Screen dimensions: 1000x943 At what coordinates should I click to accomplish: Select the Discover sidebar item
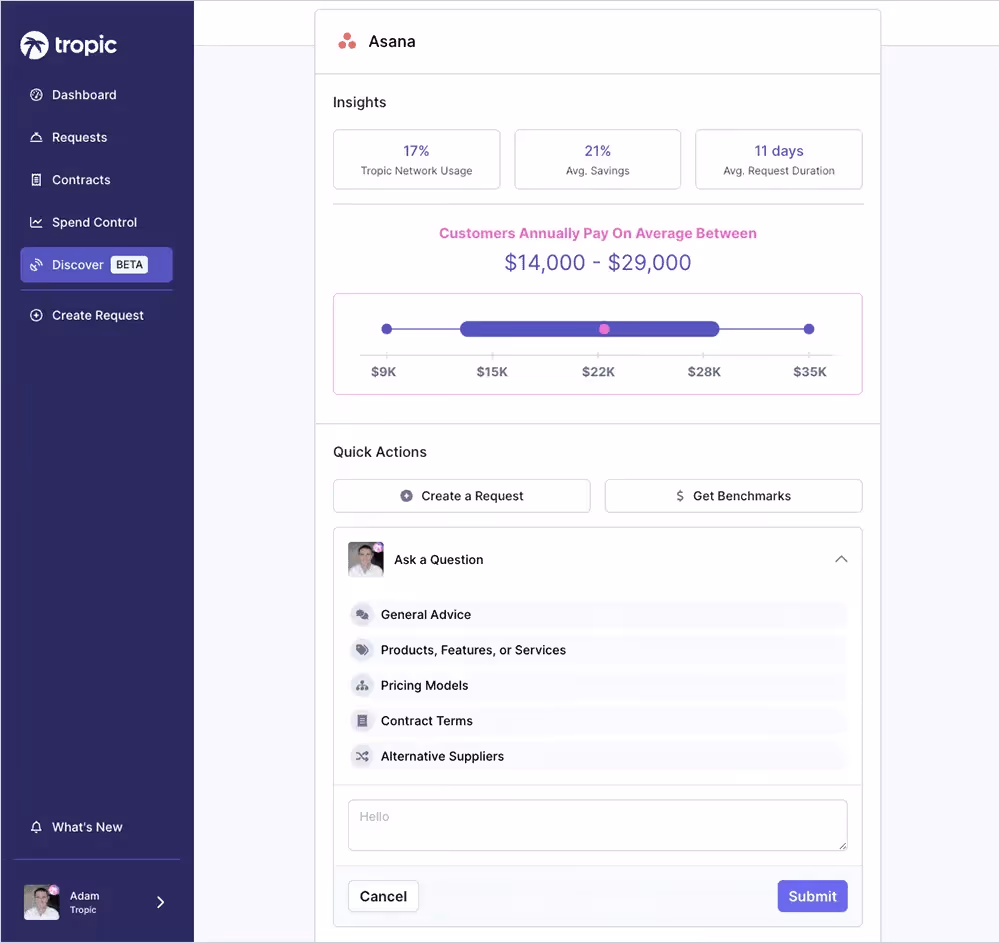pos(96,265)
